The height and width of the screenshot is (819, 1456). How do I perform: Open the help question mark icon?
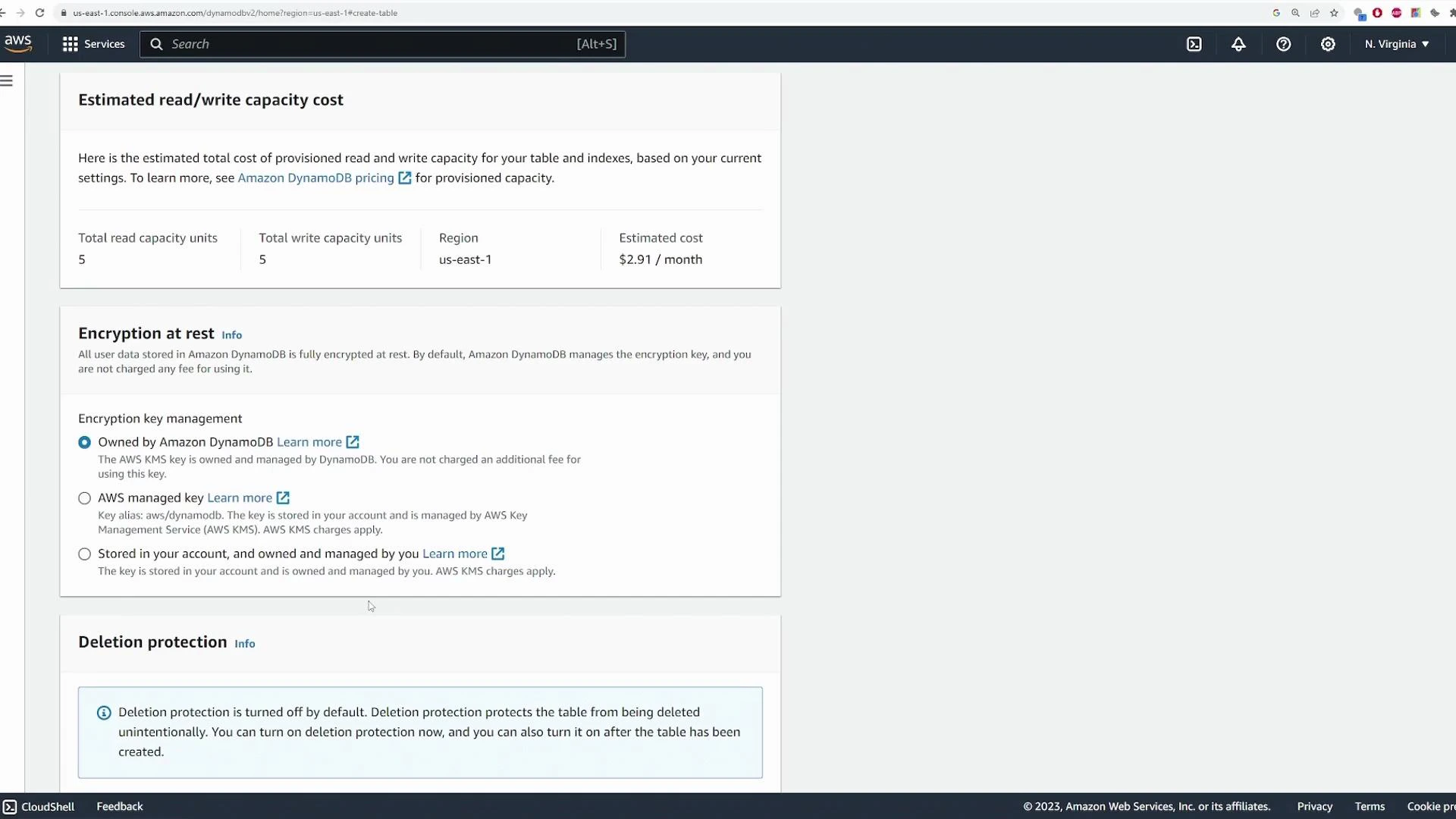(1283, 44)
